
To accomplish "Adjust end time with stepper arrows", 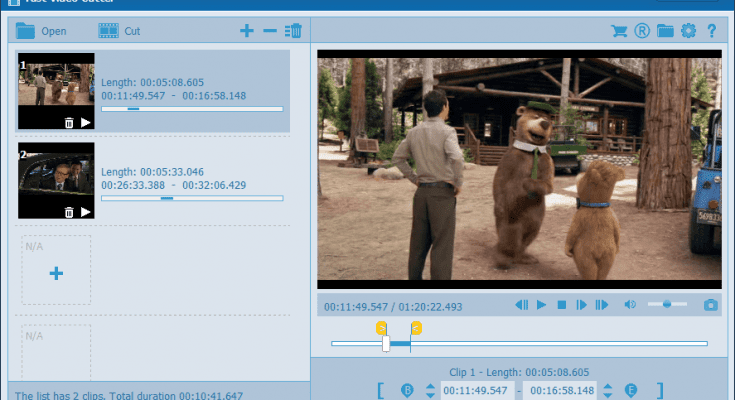I will click(608, 390).
